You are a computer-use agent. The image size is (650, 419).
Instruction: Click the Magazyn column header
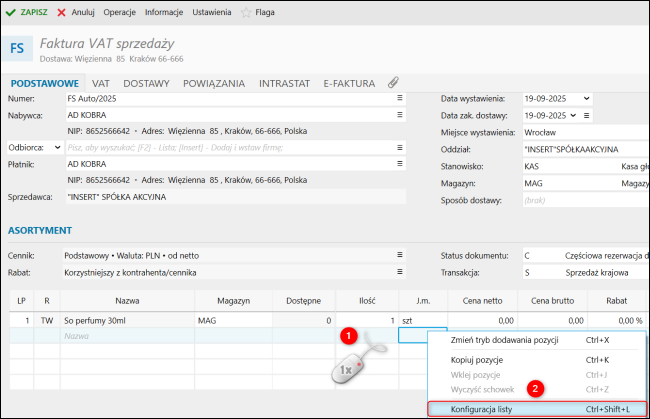[233, 301]
